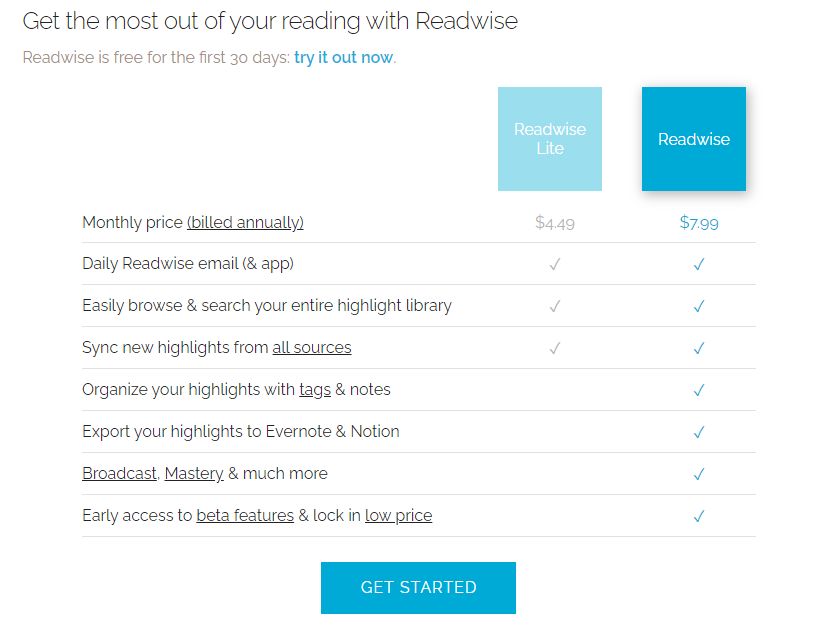Click the $7.99 Readwise price
This screenshot has height=631, width=815.
(699, 223)
